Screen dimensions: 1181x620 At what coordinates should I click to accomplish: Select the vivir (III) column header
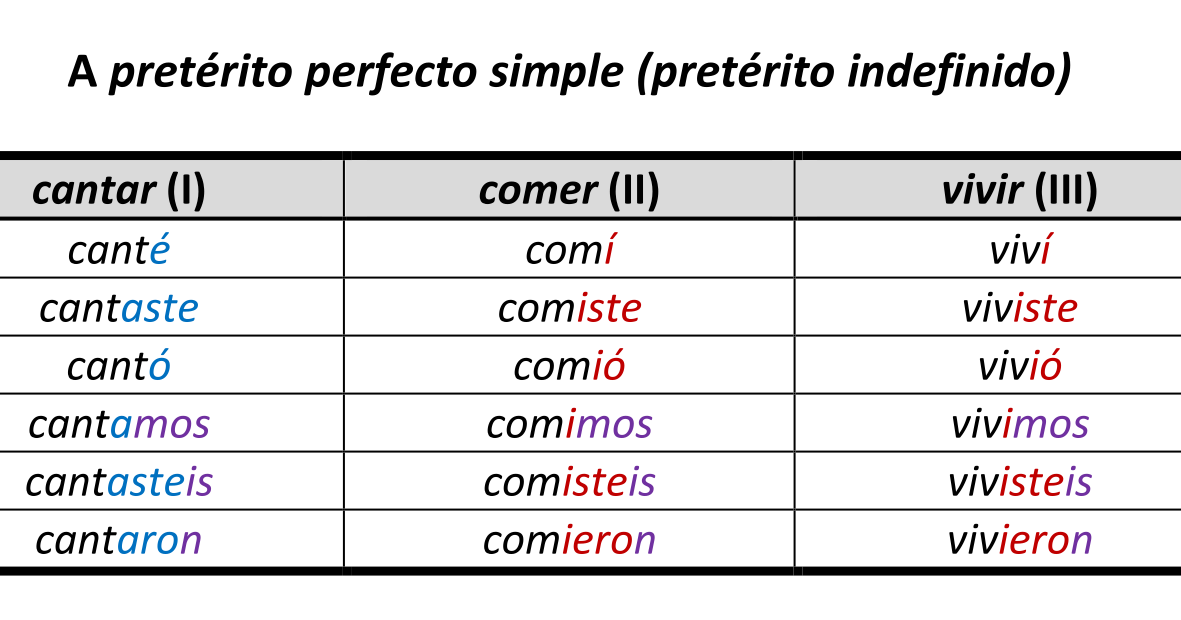1020,190
